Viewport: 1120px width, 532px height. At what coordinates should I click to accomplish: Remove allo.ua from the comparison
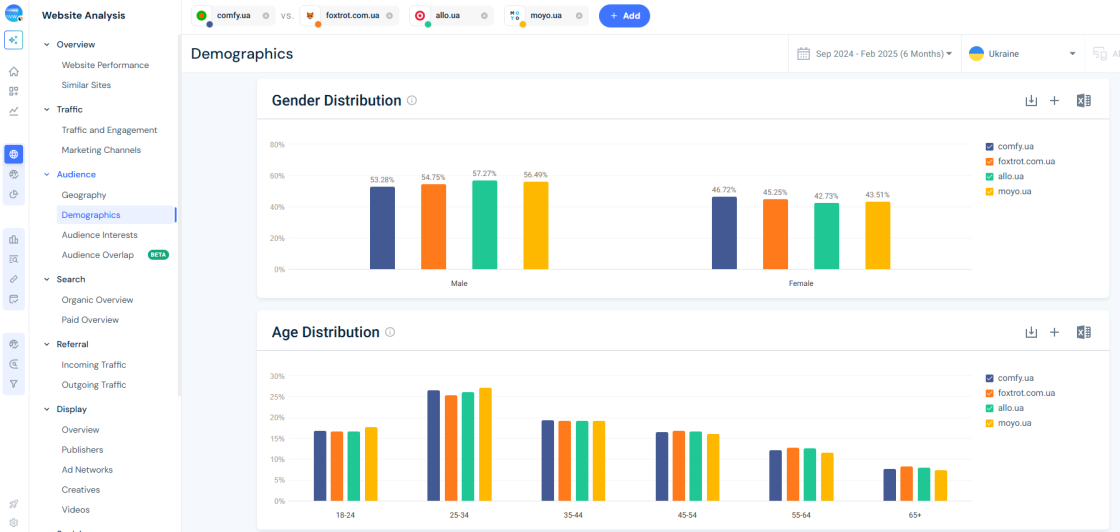click(484, 16)
